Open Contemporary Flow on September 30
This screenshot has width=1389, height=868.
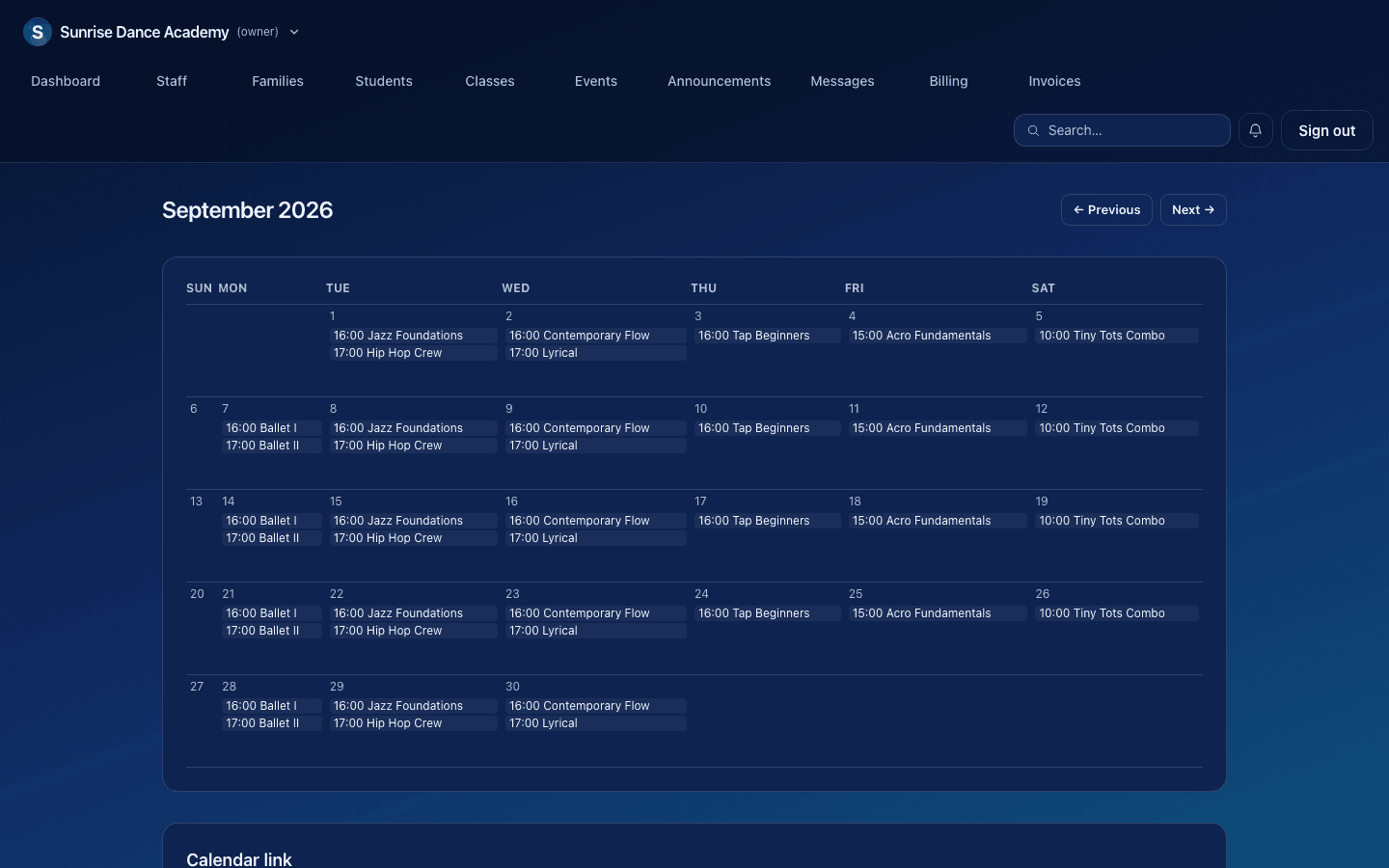click(596, 706)
